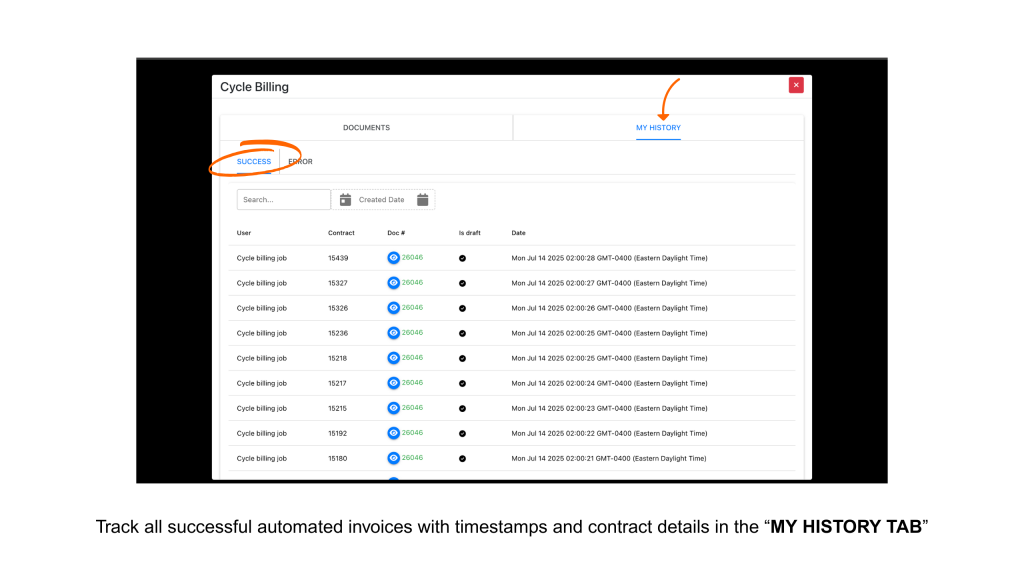Click the draft checkmark for contract 15192

coord(462,433)
